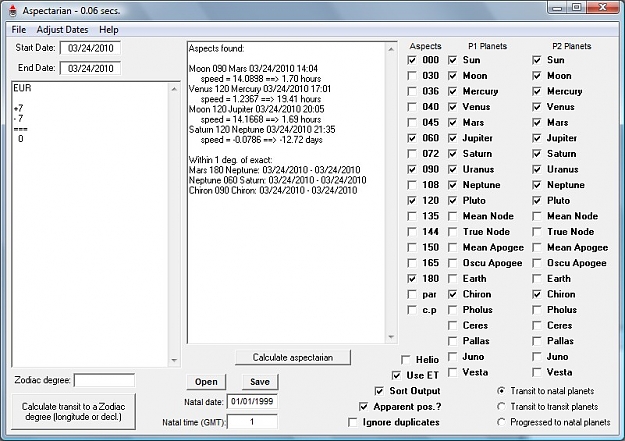This screenshot has height=441, width=625.
Task: Select Transit to transit planets option
Action: [501, 407]
